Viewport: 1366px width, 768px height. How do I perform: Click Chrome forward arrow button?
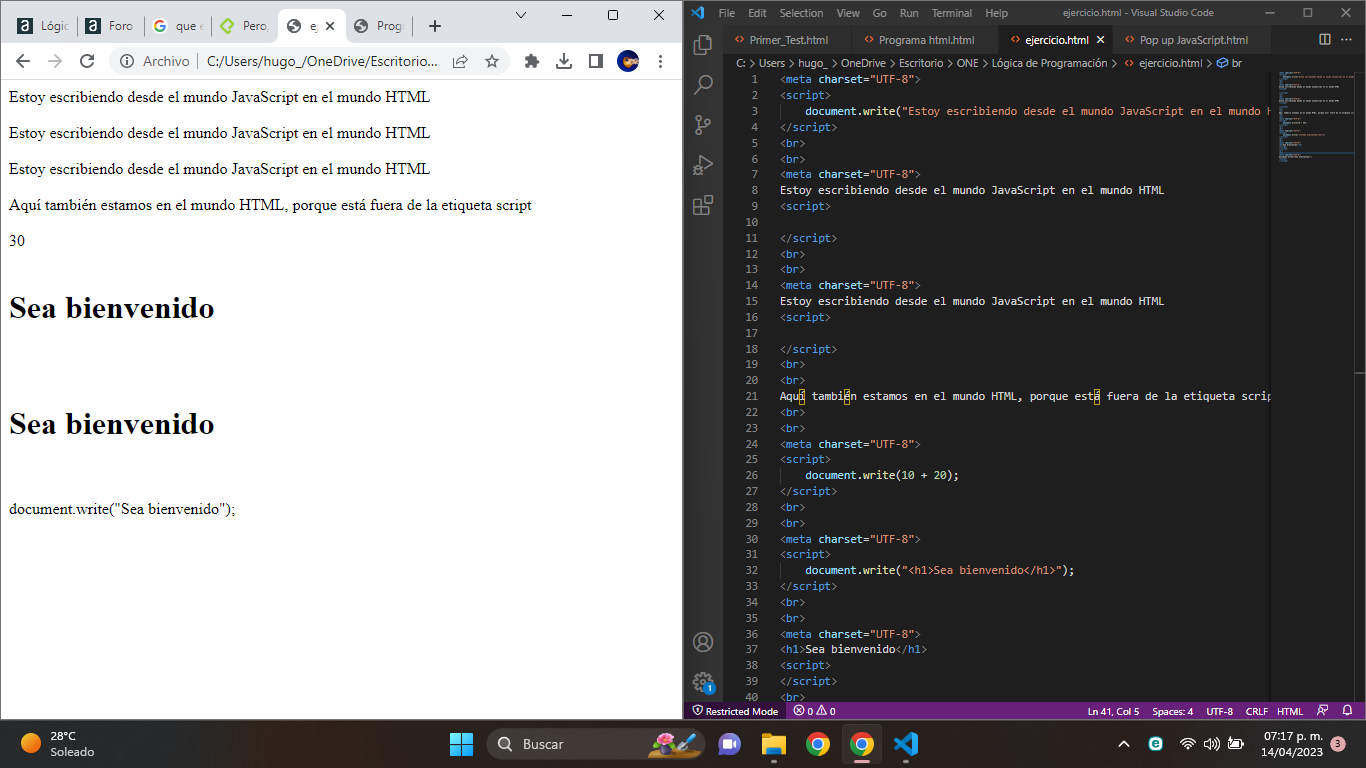(55, 61)
